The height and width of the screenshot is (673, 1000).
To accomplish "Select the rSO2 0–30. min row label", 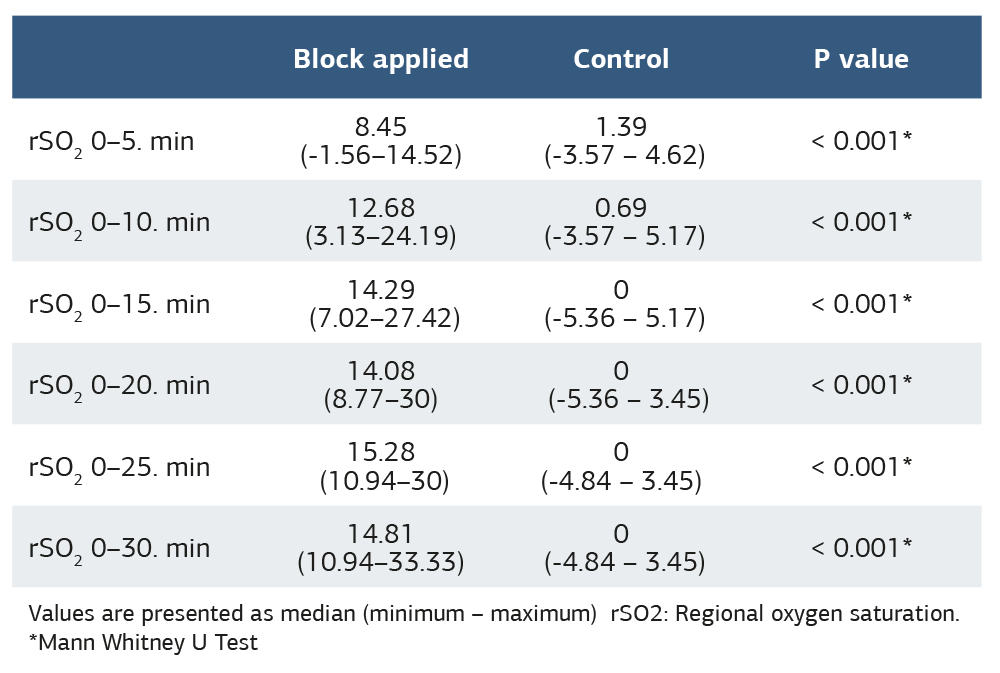I will (x=119, y=547).
